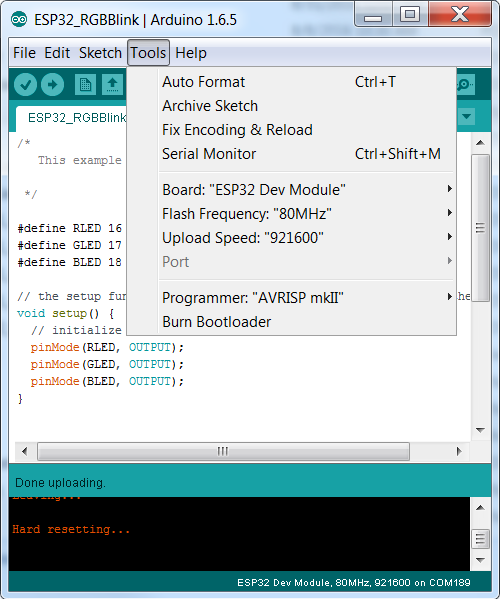Switch to the ESP32_RGBBlink tab
Screen dimensions: 500x599
coord(76,118)
